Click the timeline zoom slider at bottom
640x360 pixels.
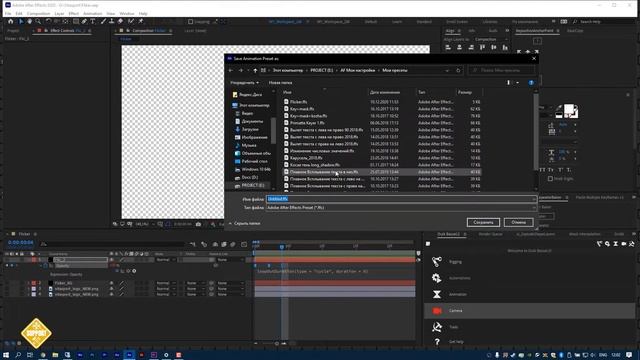click(x=277, y=344)
